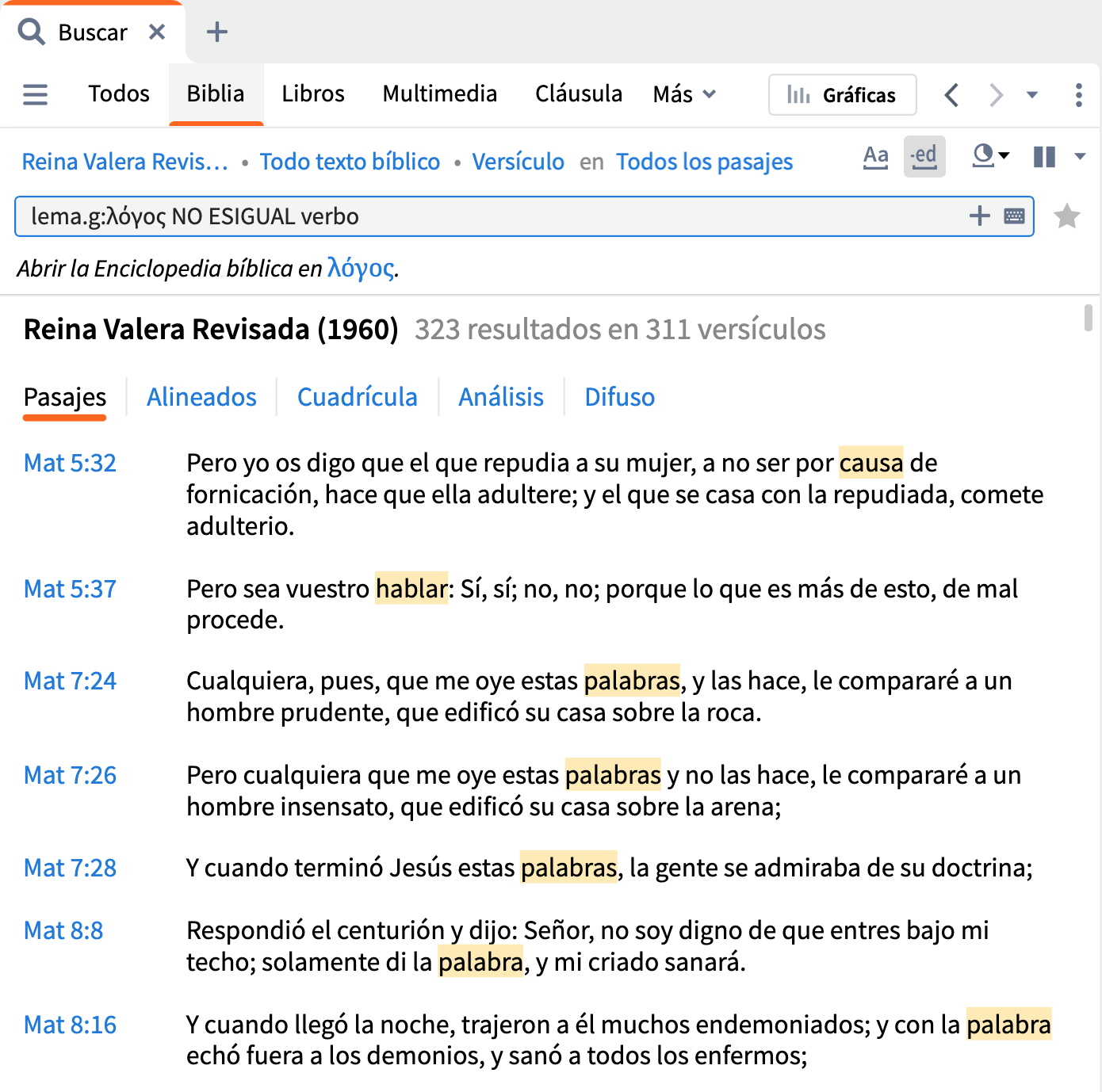
Task: Open the Mat 8:8 reference
Action: pyautogui.click(x=63, y=930)
